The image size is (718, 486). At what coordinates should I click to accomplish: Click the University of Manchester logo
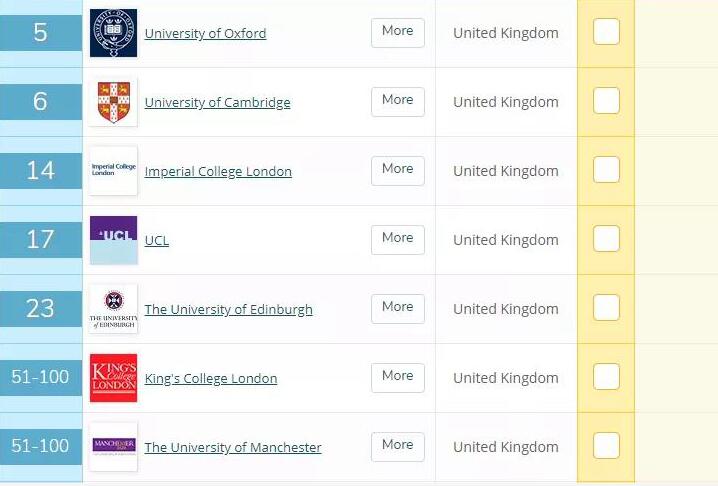113,447
